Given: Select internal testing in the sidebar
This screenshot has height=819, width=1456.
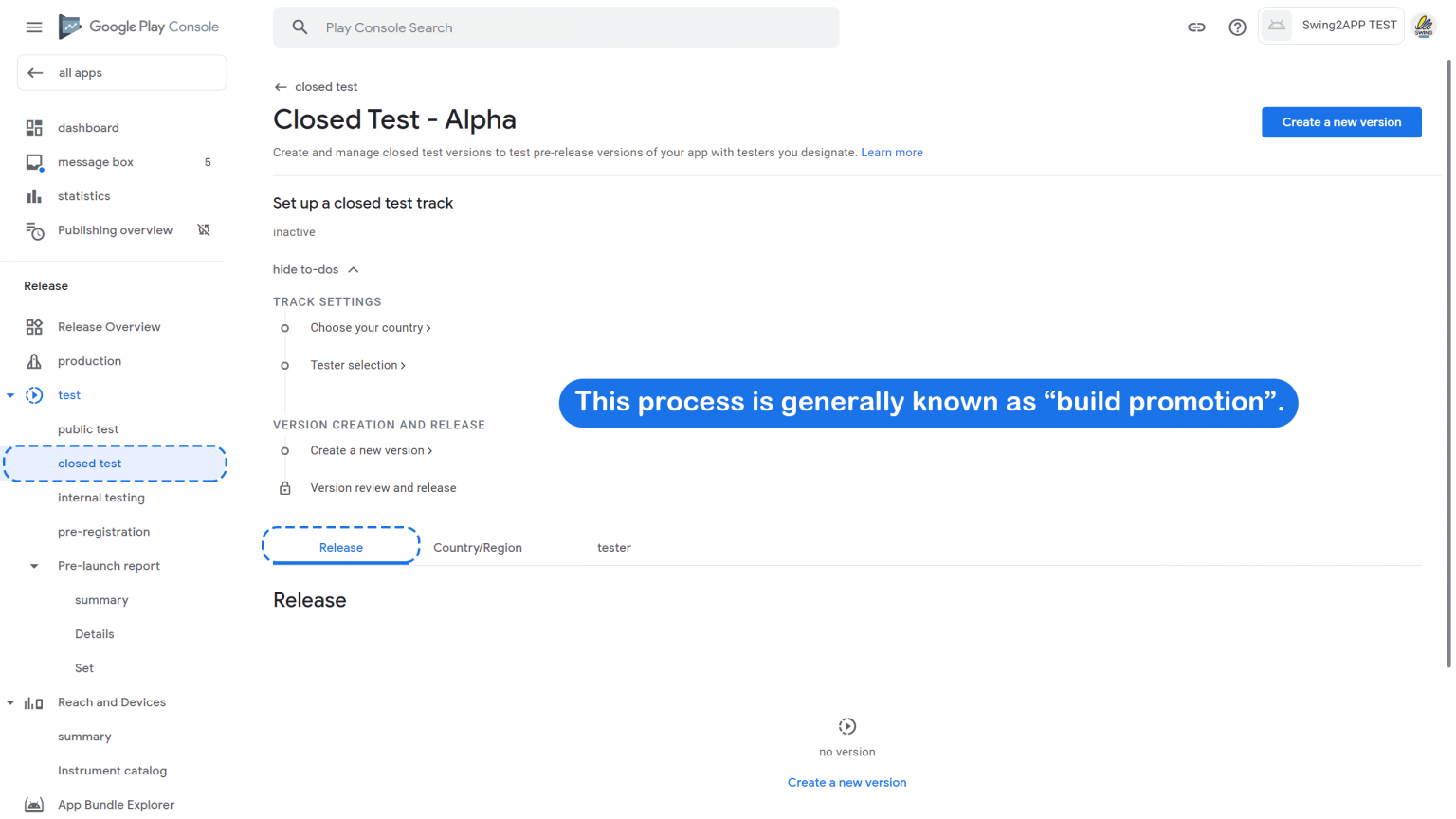Looking at the screenshot, I should click(101, 497).
